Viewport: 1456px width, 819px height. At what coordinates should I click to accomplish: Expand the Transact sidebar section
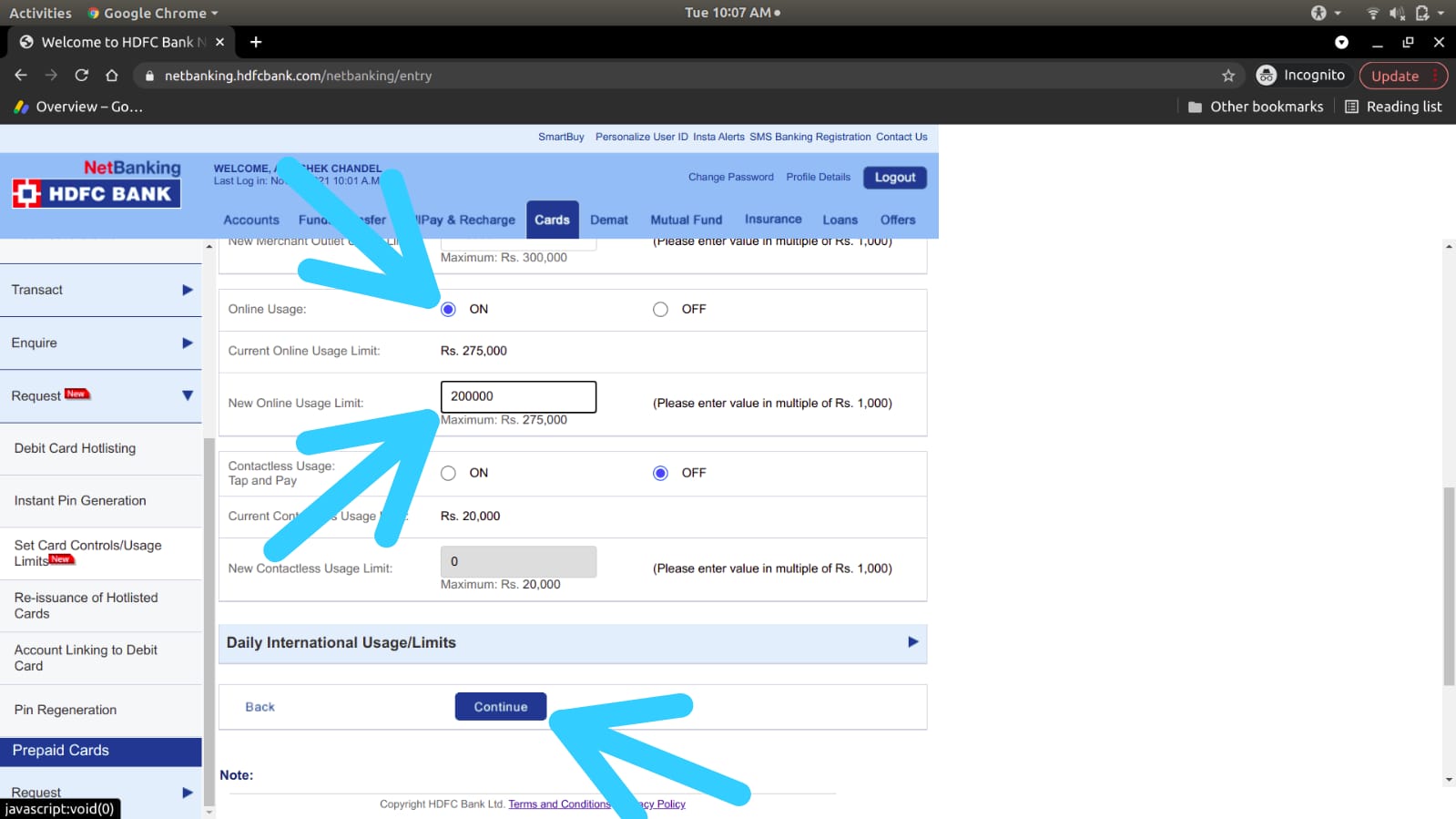[x=101, y=290]
